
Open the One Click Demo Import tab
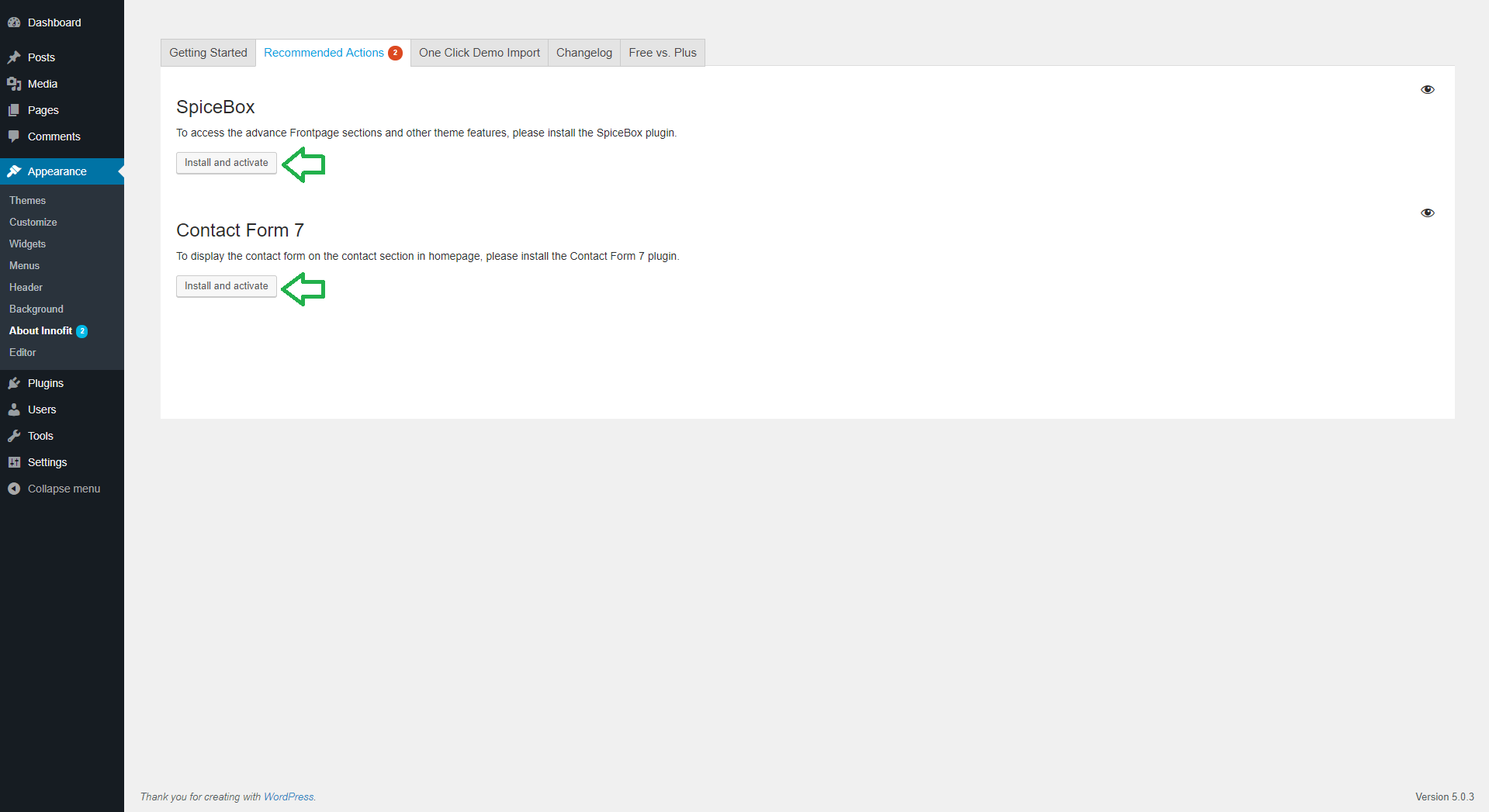click(480, 53)
